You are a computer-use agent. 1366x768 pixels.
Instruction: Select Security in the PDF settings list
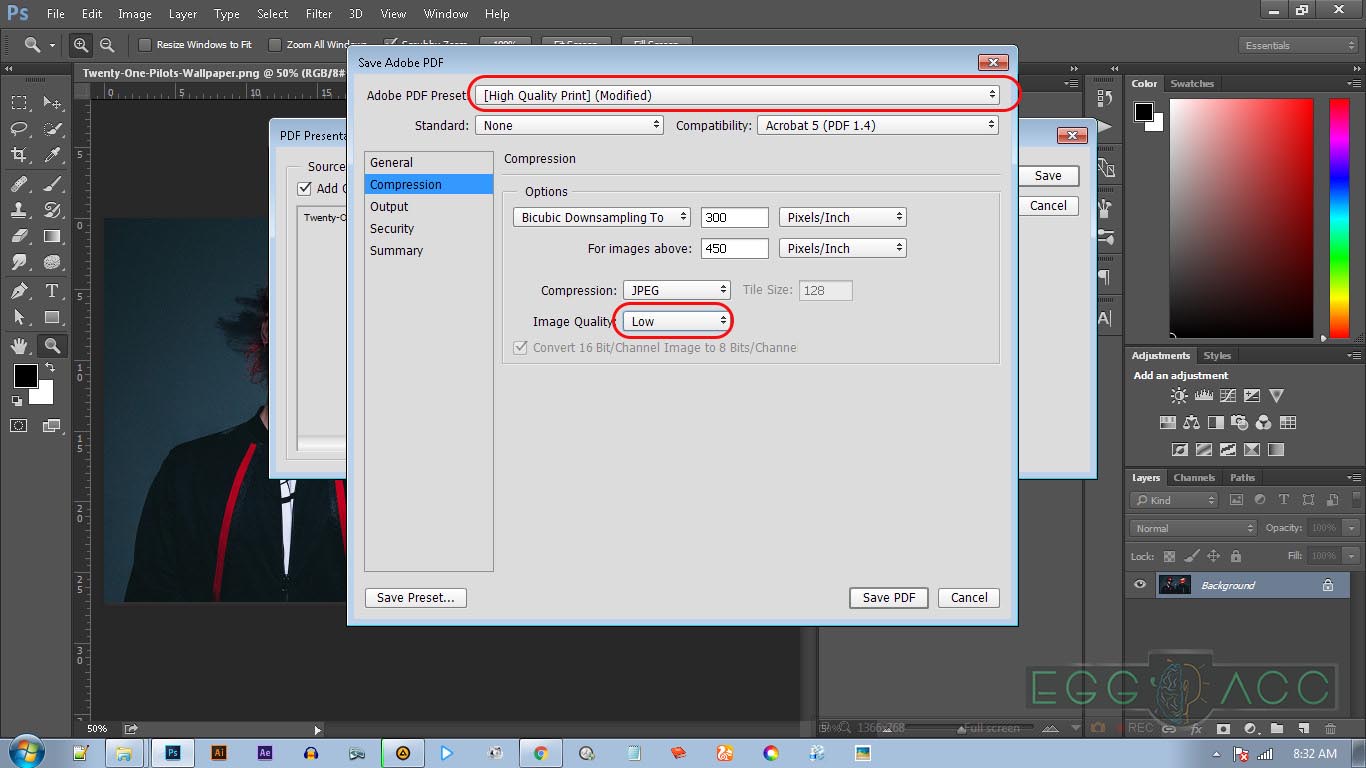coord(392,228)
